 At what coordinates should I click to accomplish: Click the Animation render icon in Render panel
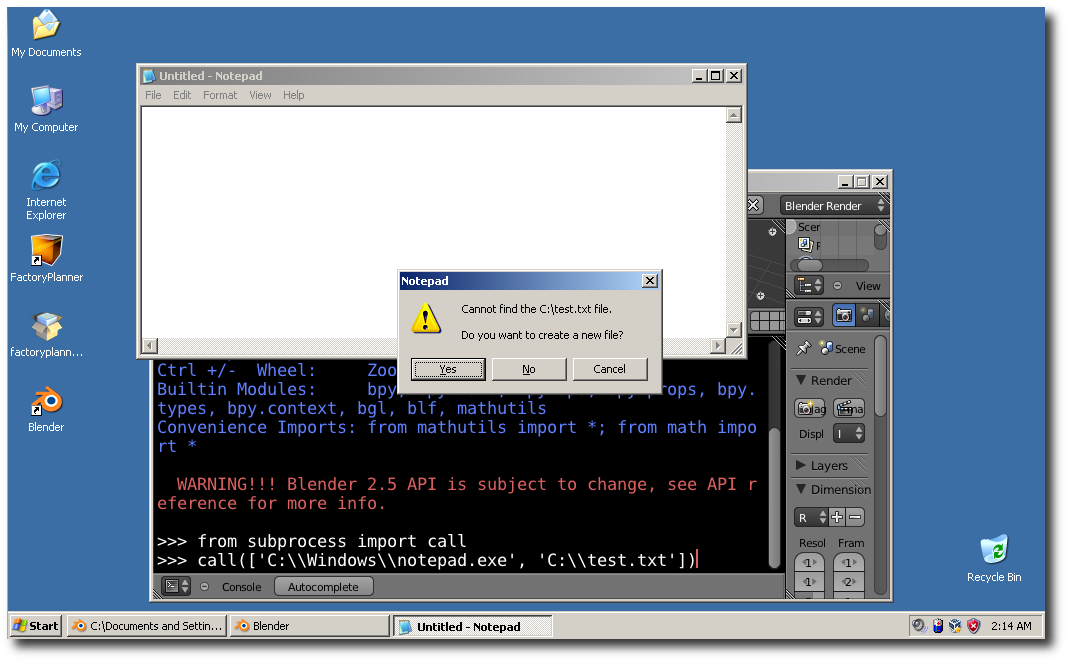coord(849,408)
